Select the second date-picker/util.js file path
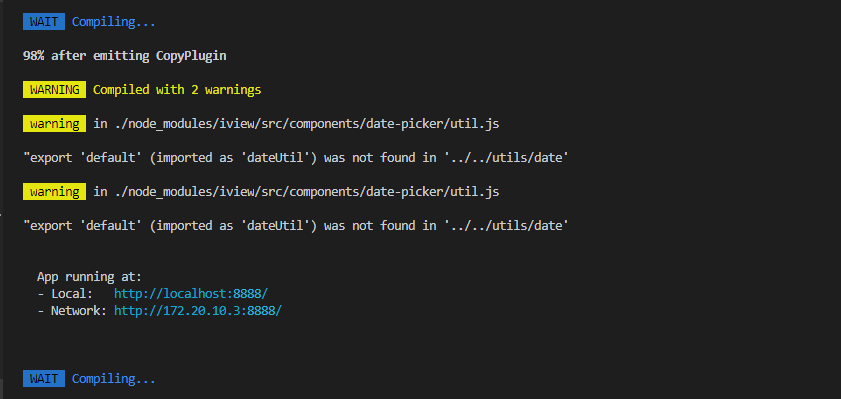841x399 pixels. [304, 191]
